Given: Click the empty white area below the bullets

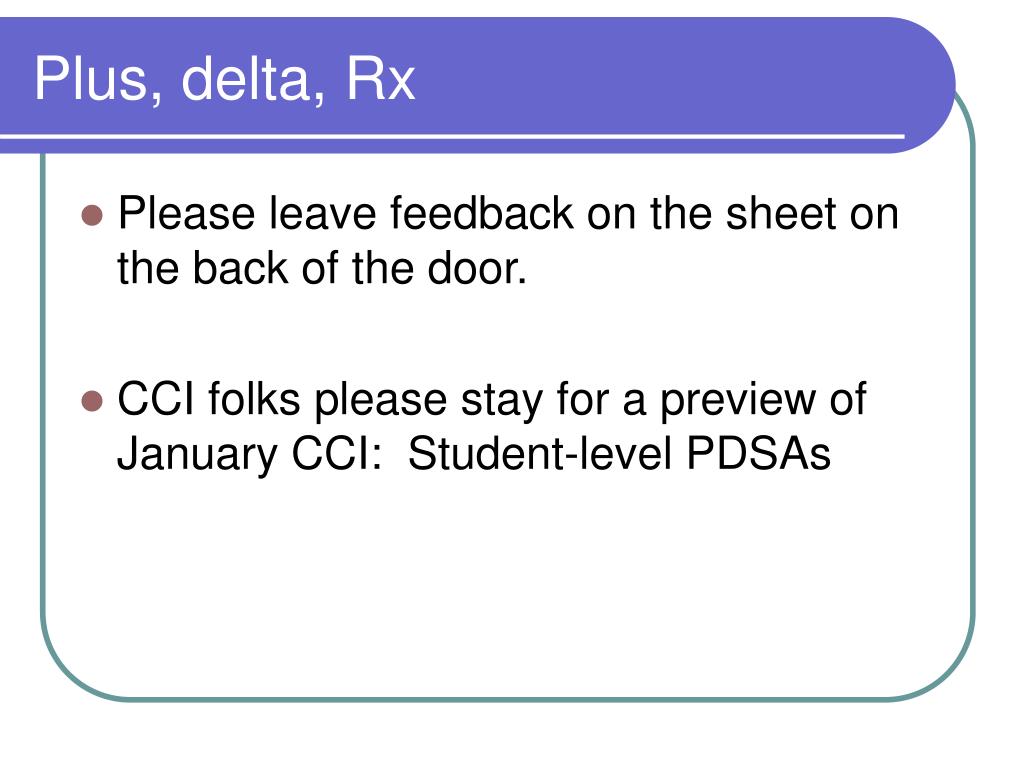Looking at the screenshot, I should click(x=508, y=588).
